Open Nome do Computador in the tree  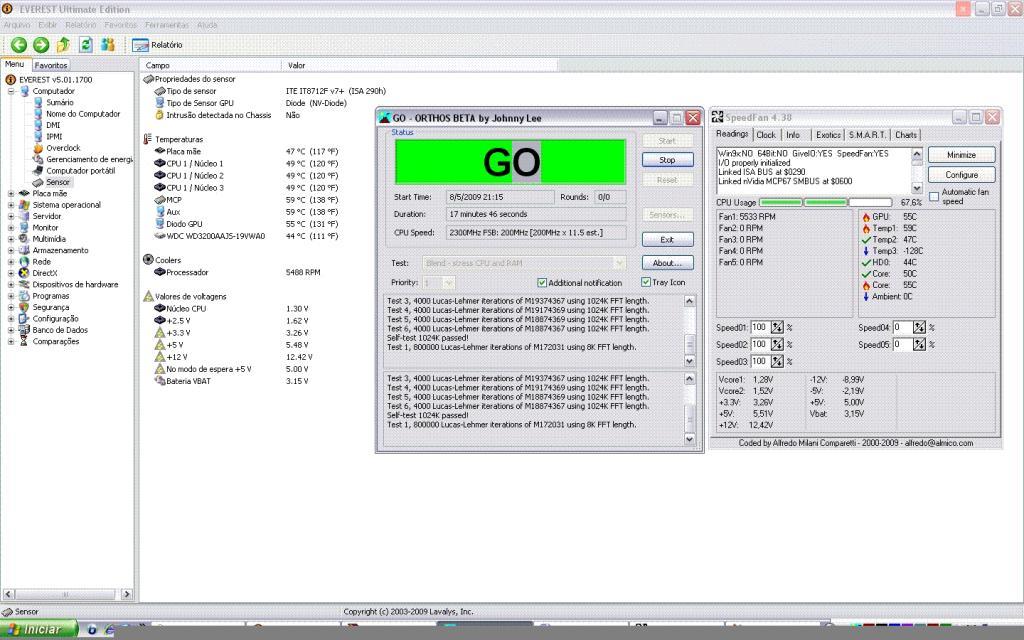tap(83, 114)
